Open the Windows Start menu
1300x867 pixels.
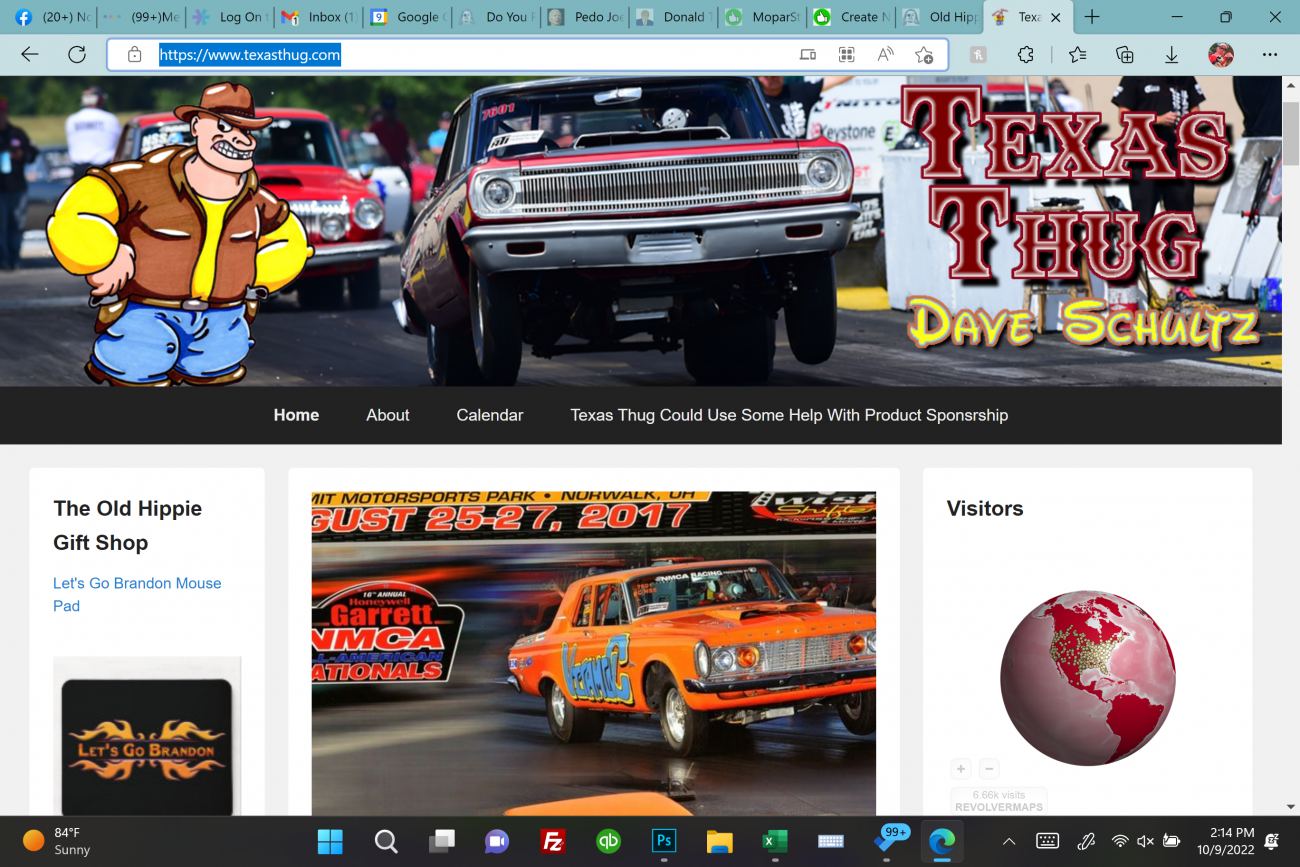point(330,842)
